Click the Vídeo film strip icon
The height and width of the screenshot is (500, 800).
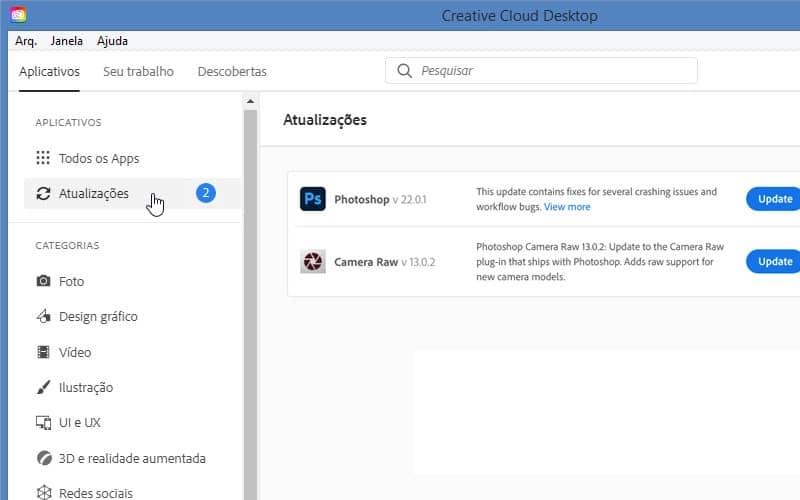[x=43, y=352]
